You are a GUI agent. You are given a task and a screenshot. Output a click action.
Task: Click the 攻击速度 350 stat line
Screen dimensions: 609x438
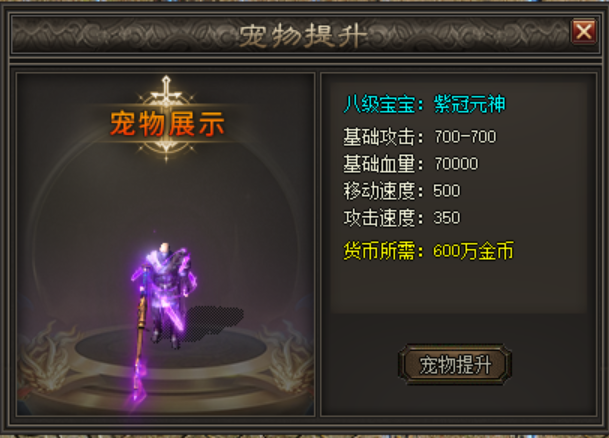(x=402, y=217)
